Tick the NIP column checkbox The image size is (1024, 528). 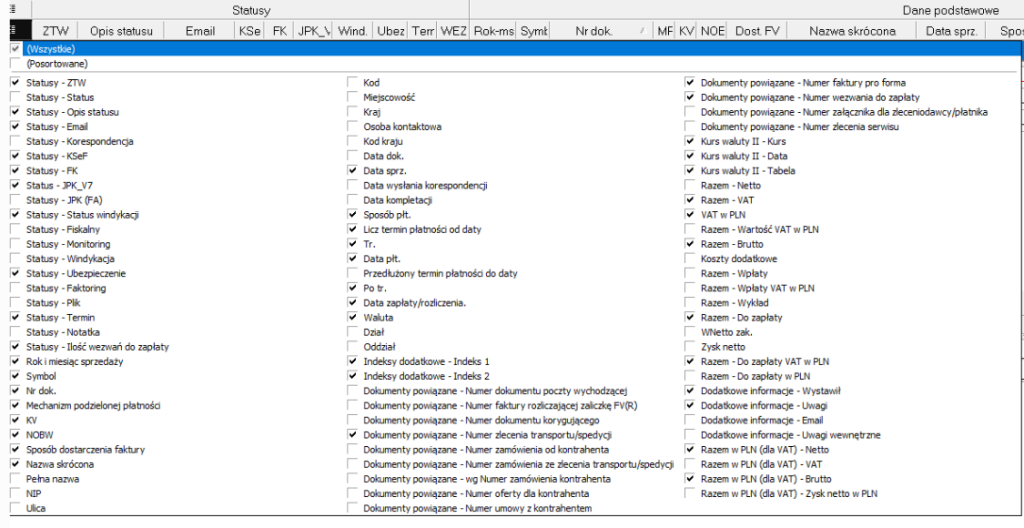[15, 493]
